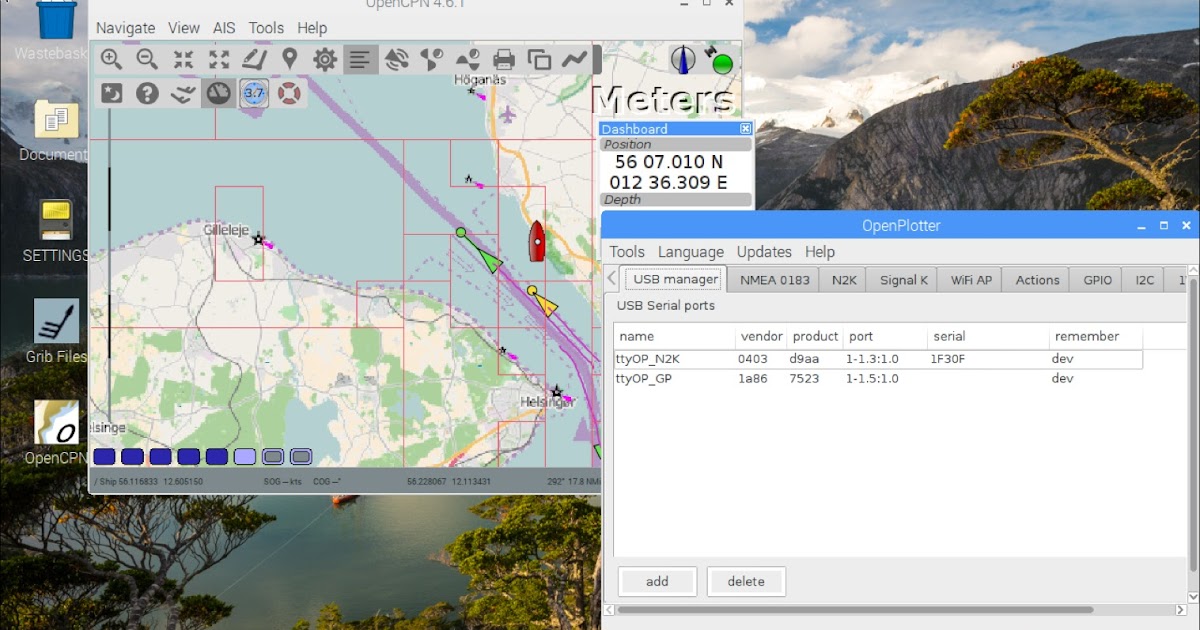1200x630 pixels.
Task: Click the compass rose showing 3.7
Action: [253, 93]
